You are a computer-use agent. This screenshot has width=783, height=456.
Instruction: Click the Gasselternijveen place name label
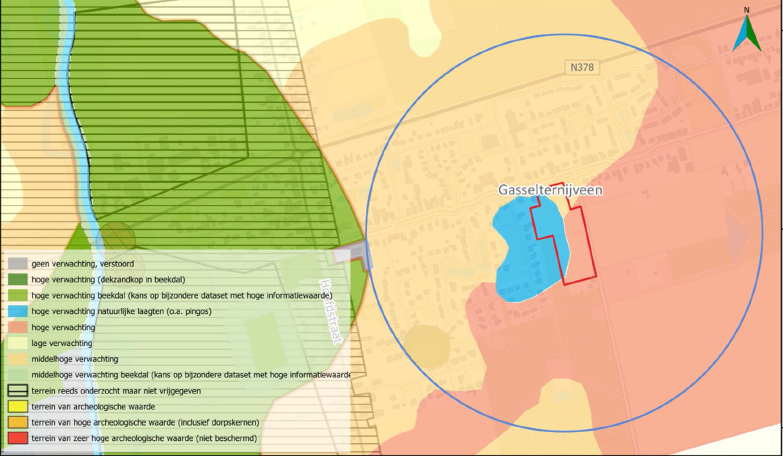(550, 190)
